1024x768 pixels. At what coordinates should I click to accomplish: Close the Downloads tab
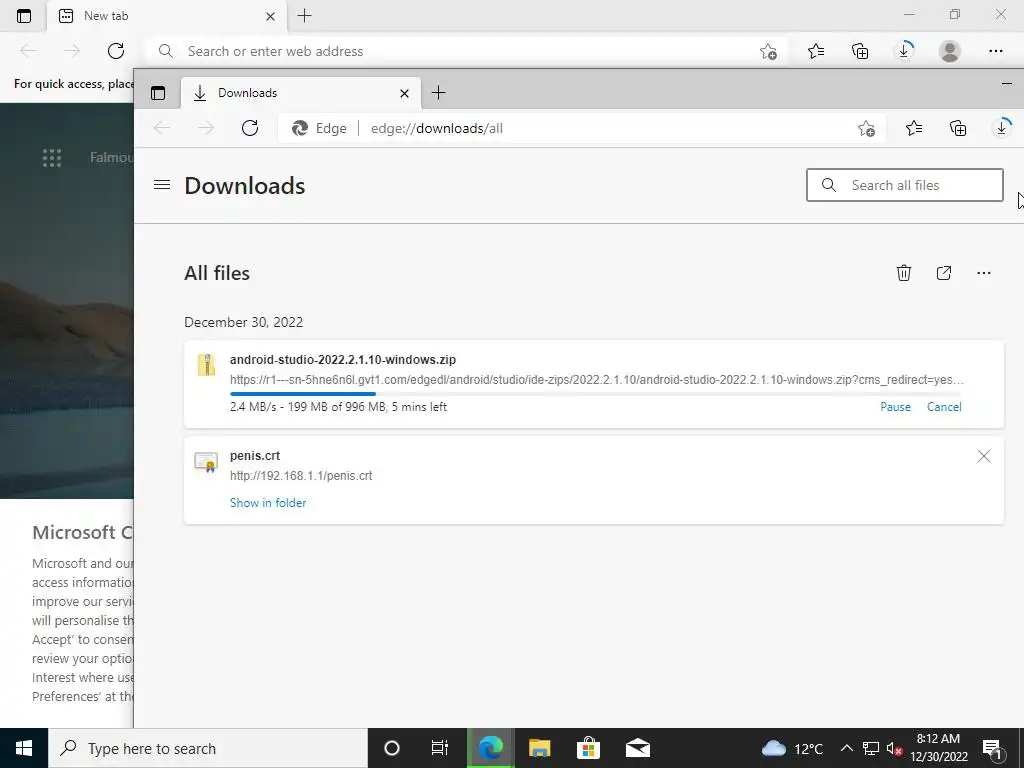point(404,93)
